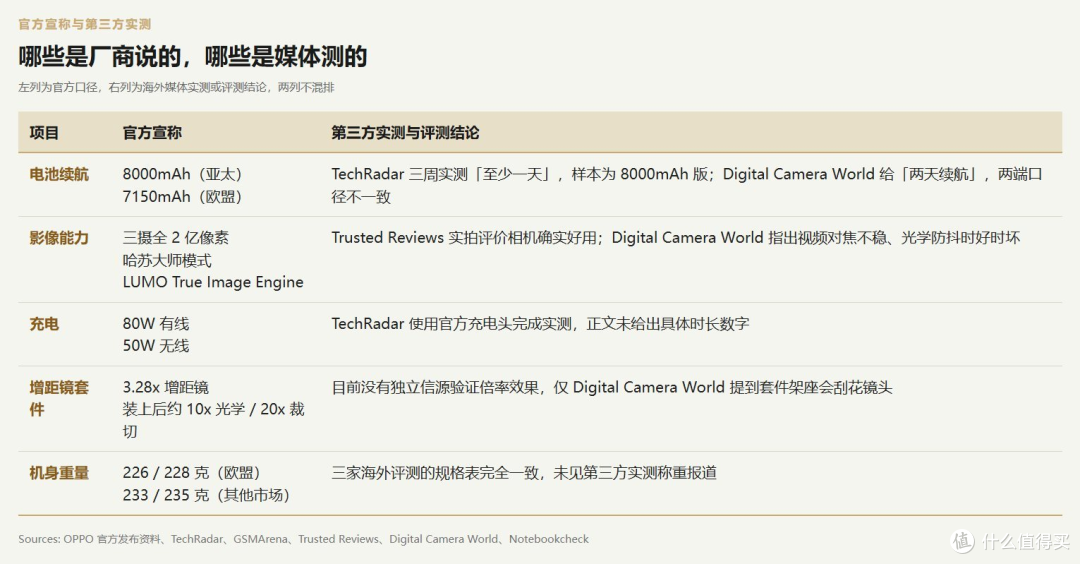Click the text '233 / 235 克（其他市场）'
Screen dimensions: 1080x564
(x=206, y=494)
